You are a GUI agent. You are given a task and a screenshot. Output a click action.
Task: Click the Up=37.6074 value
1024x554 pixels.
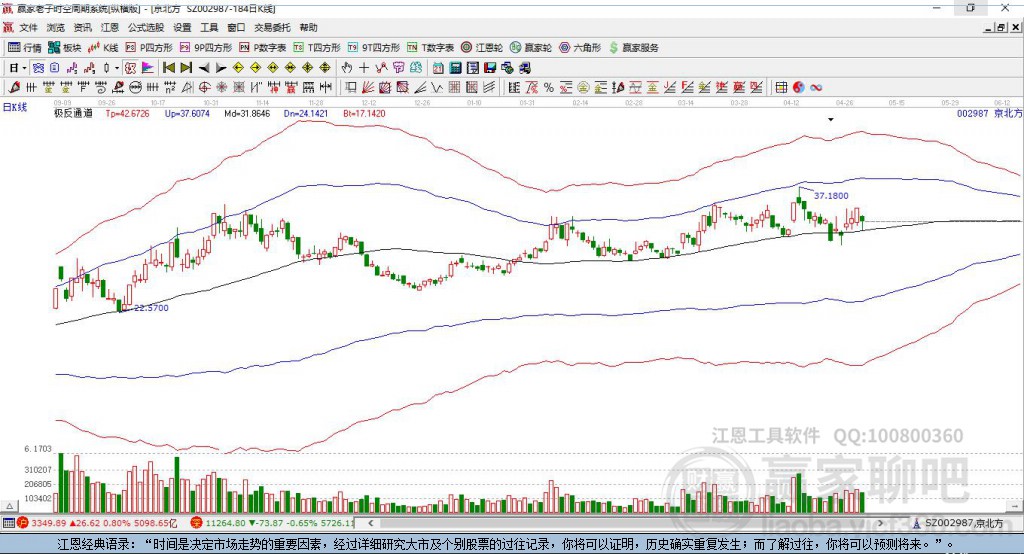(187, 114)
